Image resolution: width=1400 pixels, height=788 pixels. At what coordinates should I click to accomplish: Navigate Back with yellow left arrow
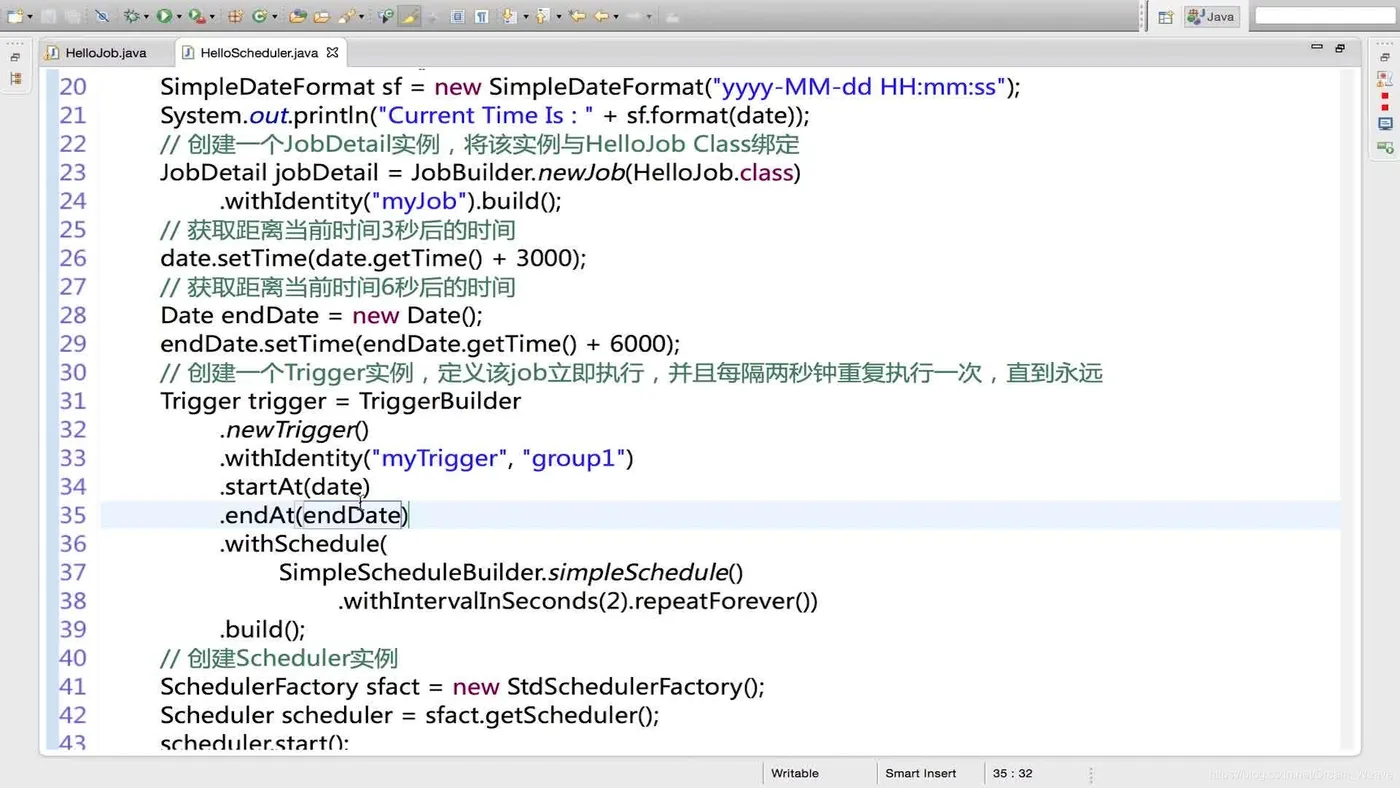pyautogui.click(x=601, y=16)
